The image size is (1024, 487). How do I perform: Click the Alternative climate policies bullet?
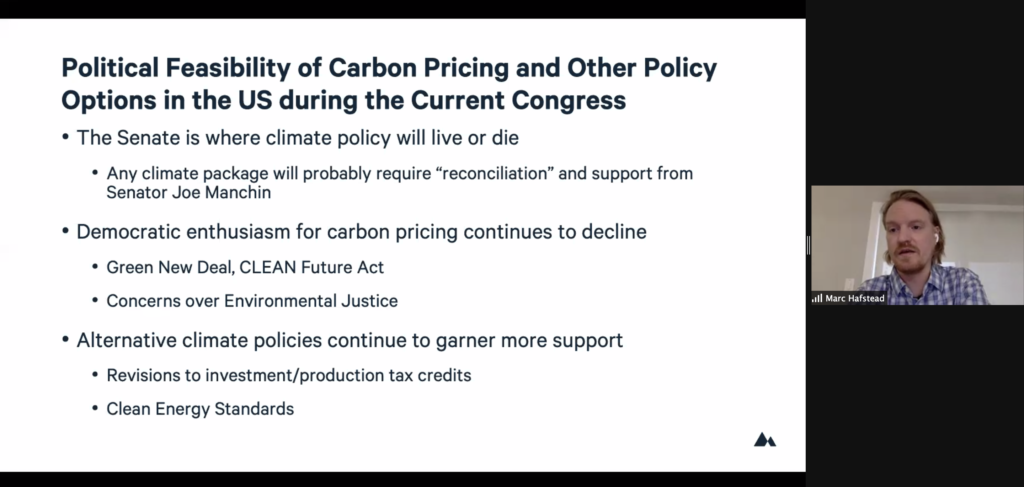point(349,341)
